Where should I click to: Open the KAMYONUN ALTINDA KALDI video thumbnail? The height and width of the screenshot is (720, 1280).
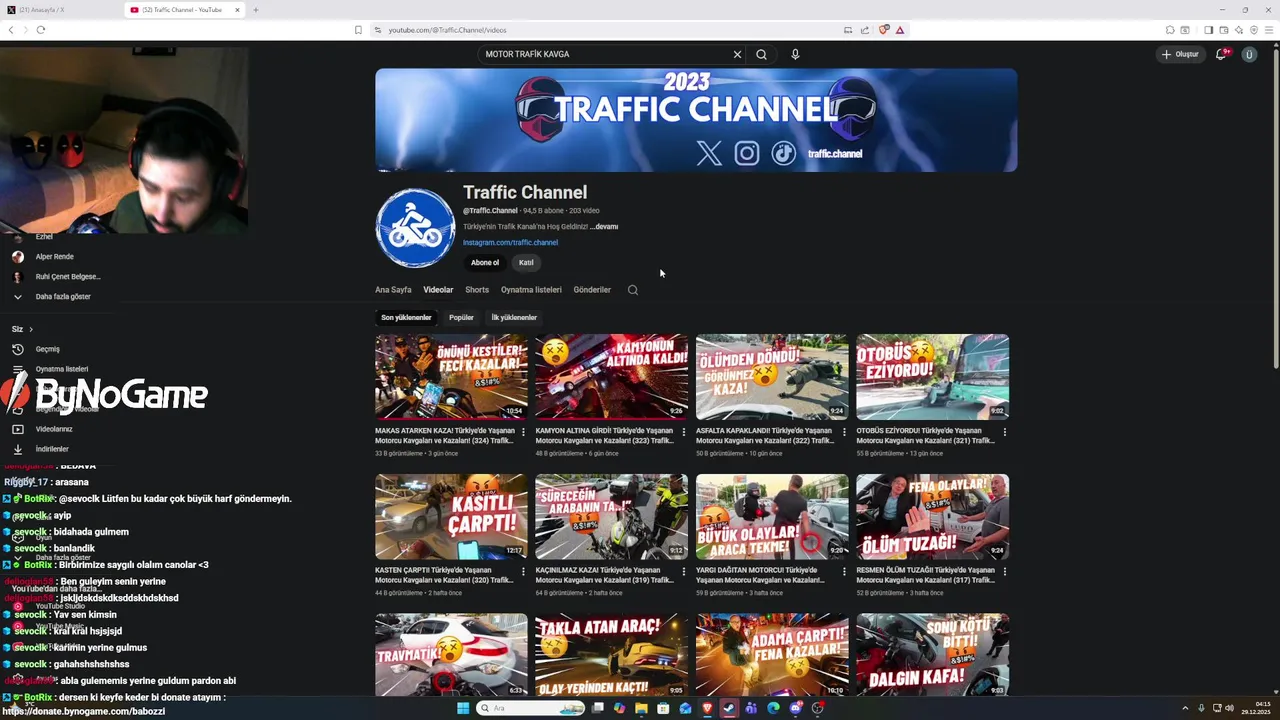611,376
